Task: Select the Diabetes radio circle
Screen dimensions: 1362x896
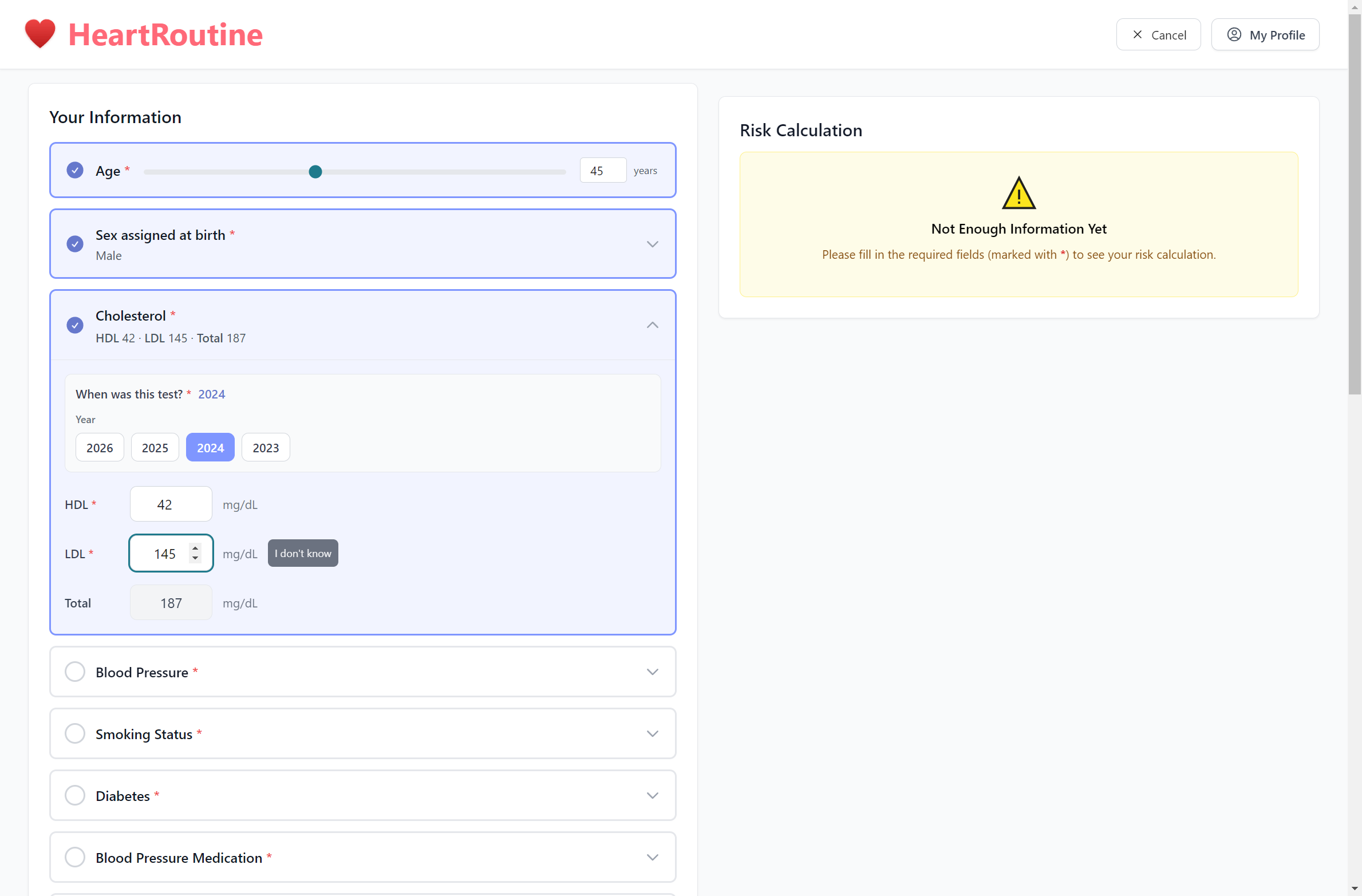Action: (x=75, y=795)
